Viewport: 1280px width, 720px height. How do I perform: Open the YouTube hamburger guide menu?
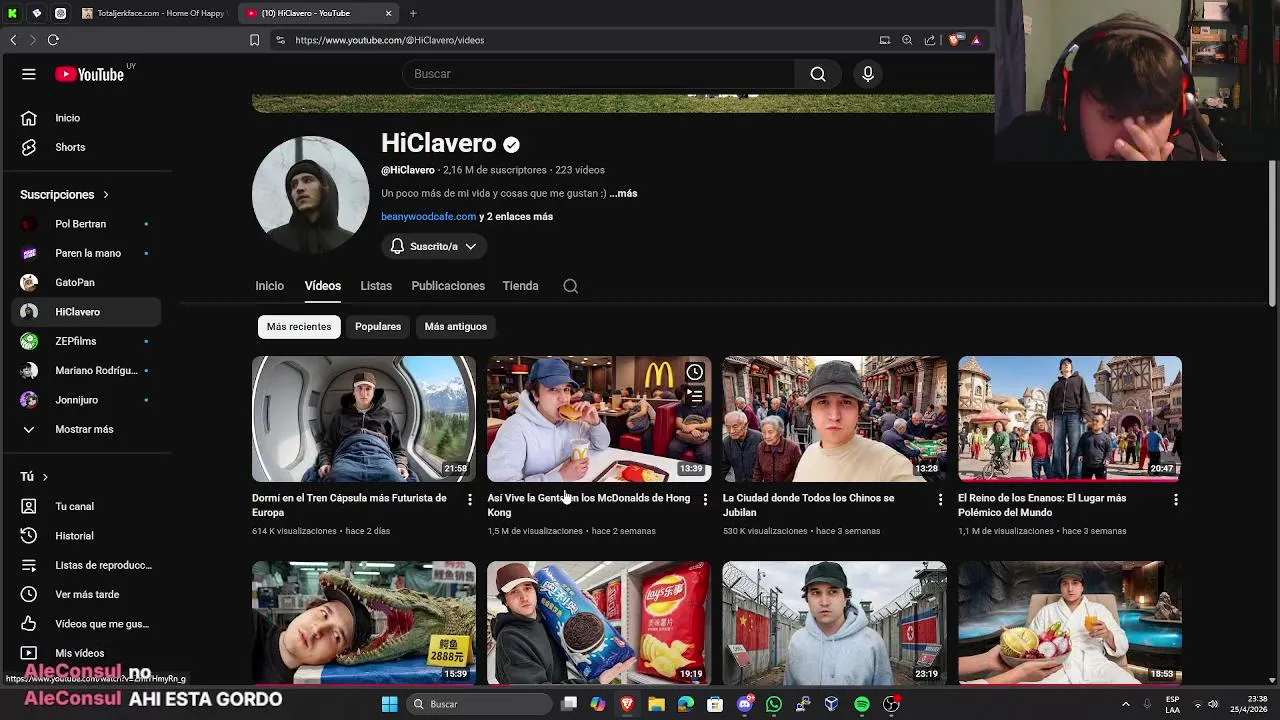point(29,74)
